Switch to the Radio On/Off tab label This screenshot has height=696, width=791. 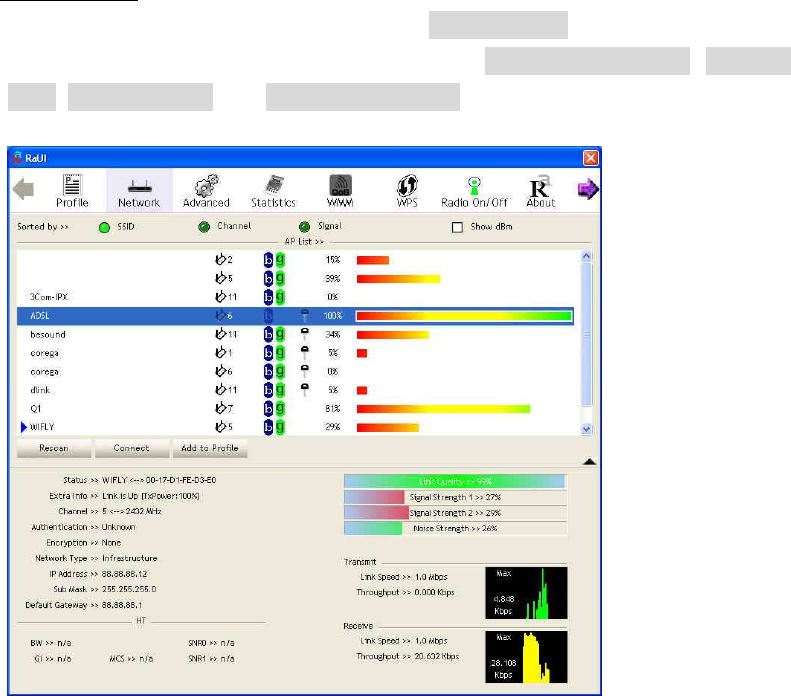point(474,203)
